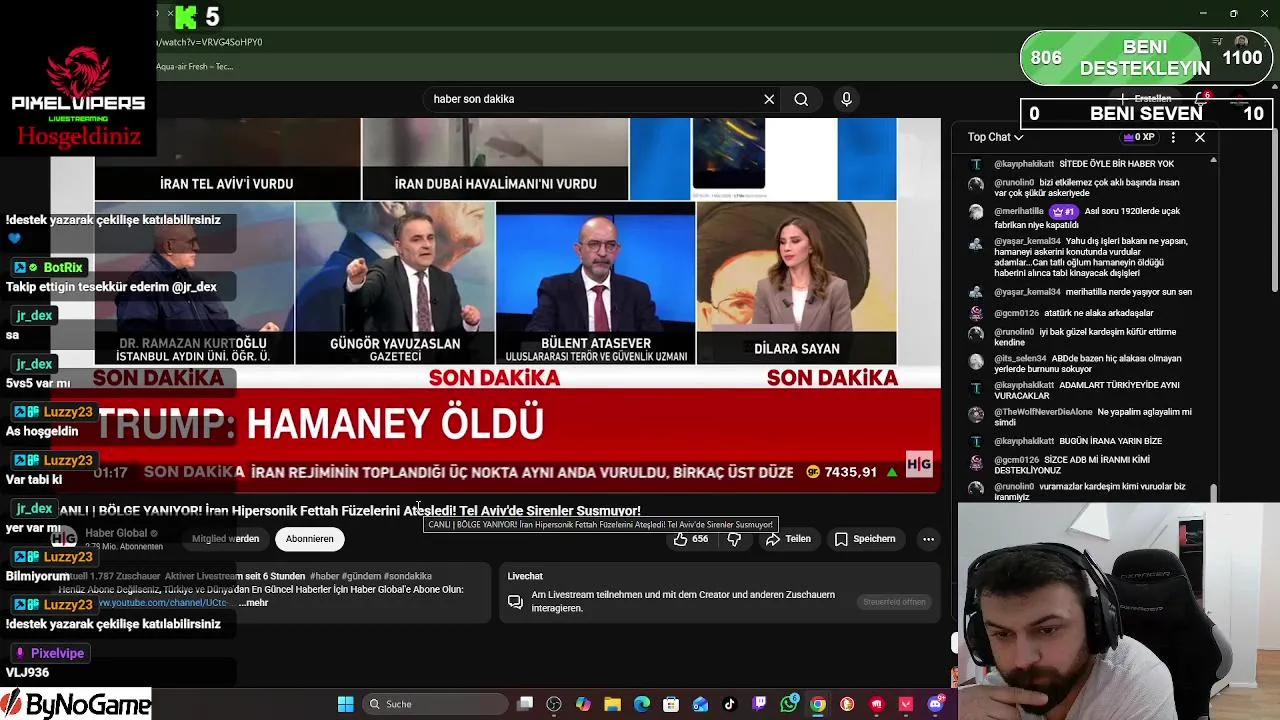Click the 'Steuerfeld öffnen' button

coord(894,602)
